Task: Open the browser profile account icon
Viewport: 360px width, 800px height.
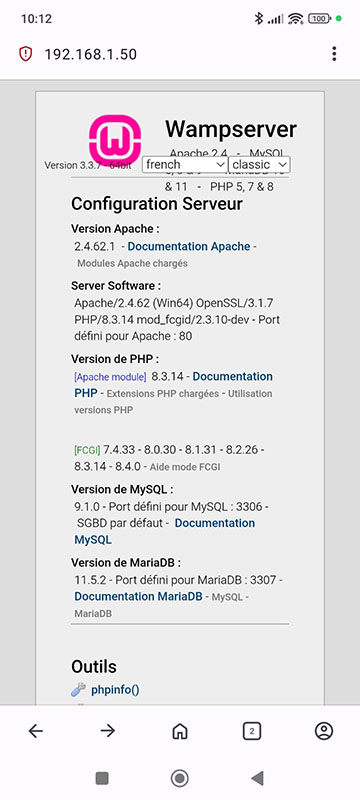Action: point(324,731)
